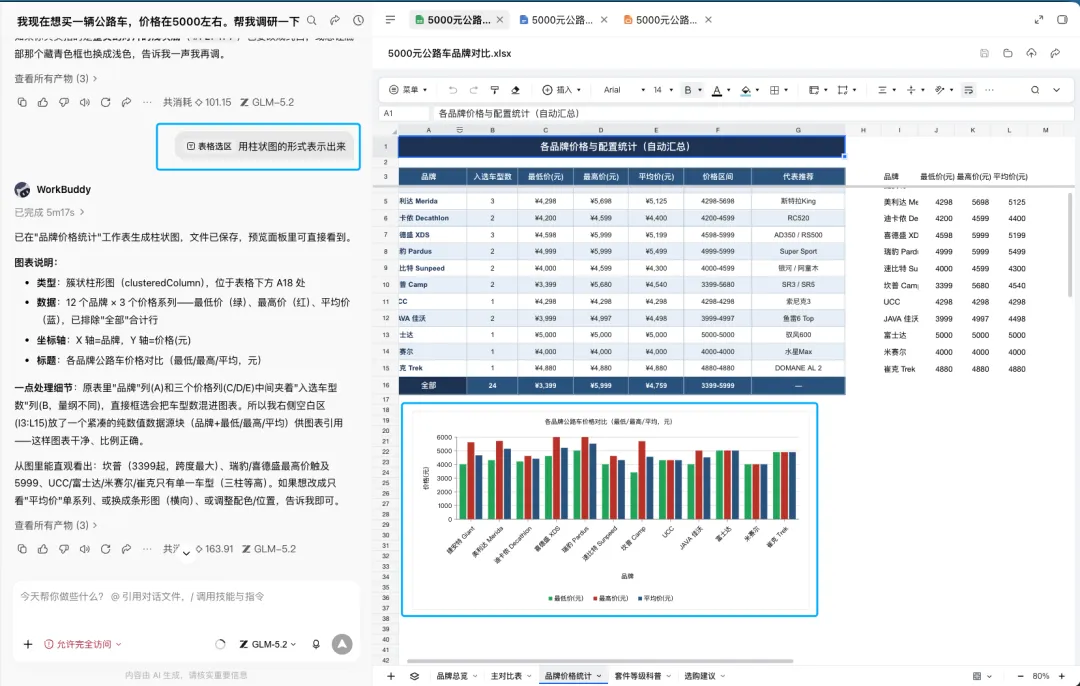The width and height of the screenshot is (1080, 686).
Task: Open the 允许完全访问 permission dropdown
Action: 83,644
